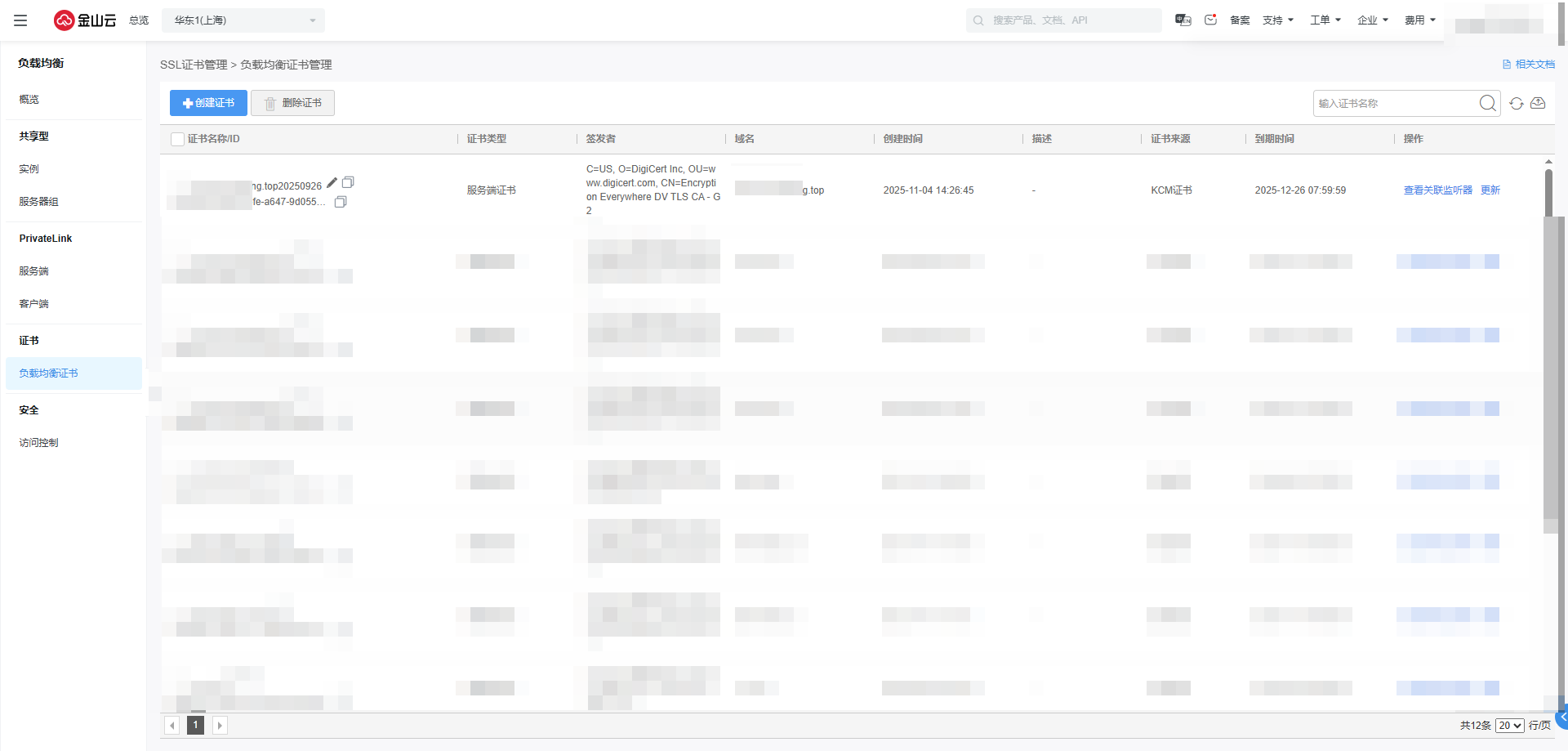Go to the previous page arrow
Screen dimensions: 1568x751
(172, 726)
